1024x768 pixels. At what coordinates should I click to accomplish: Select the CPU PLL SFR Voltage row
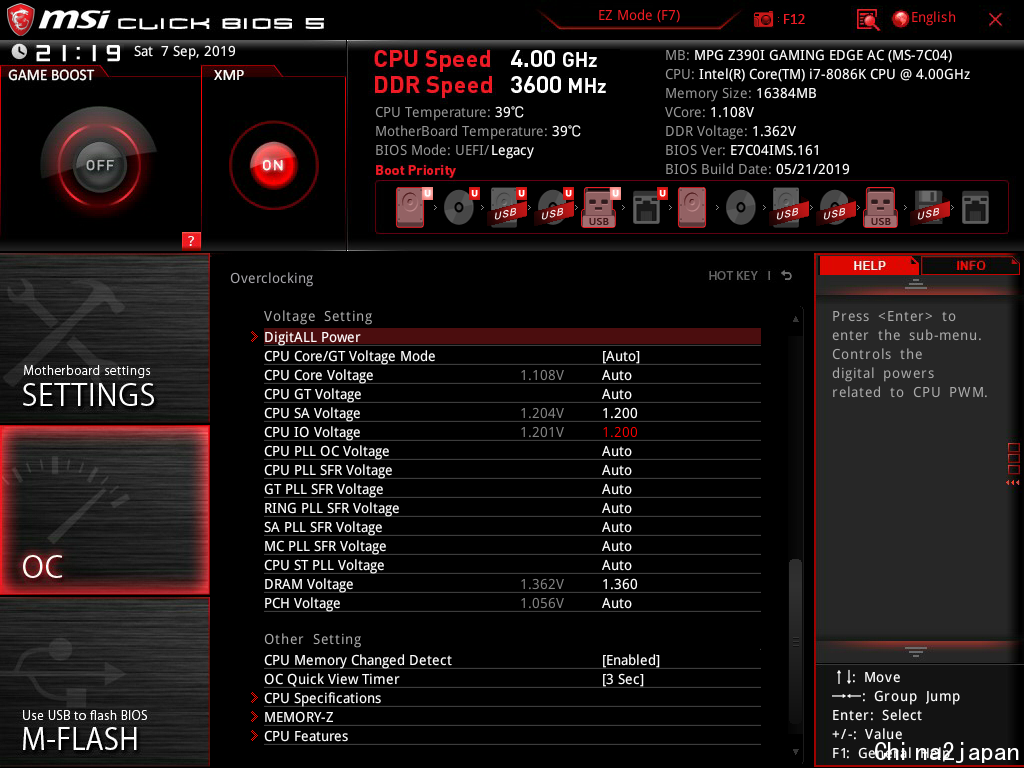(512, 470)
